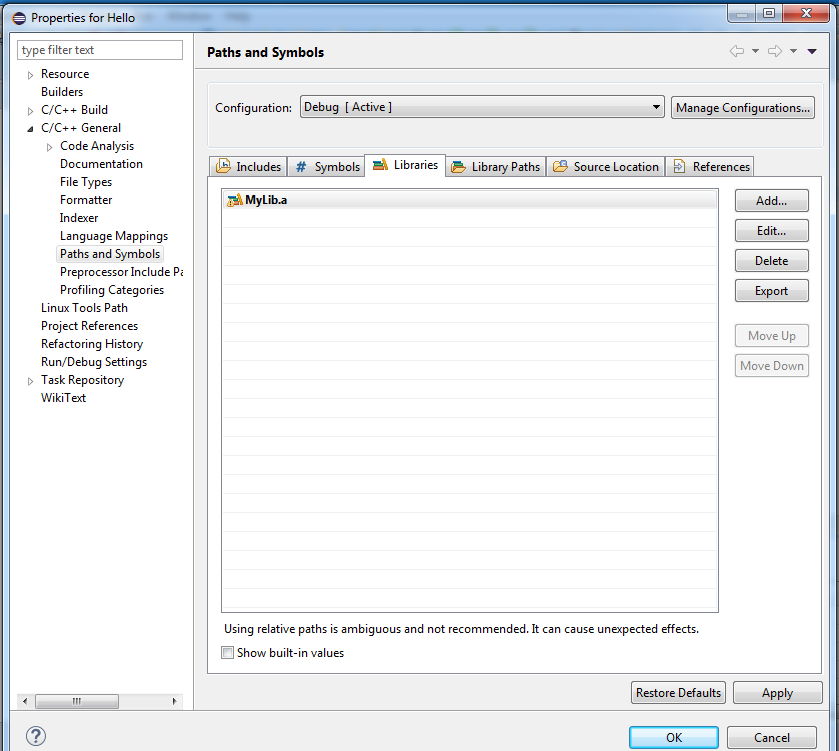Click in the type filter text field
This screenshot has width=839, height=751.
click(x=100, y=50)
